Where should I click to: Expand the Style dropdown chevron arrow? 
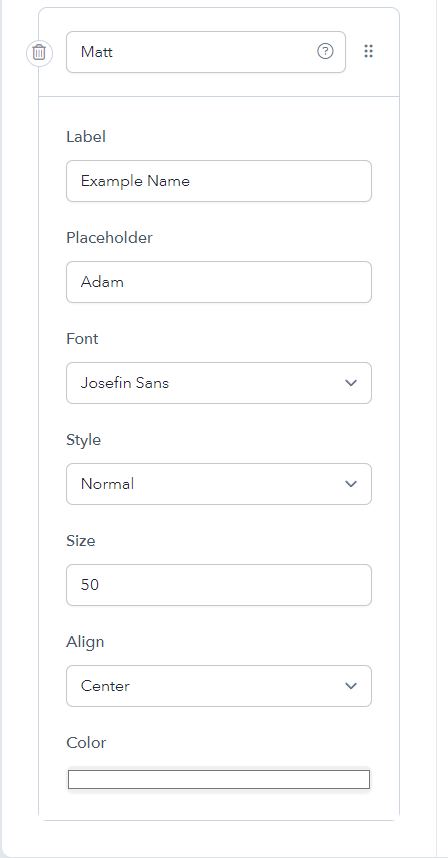tap(351, 484)
